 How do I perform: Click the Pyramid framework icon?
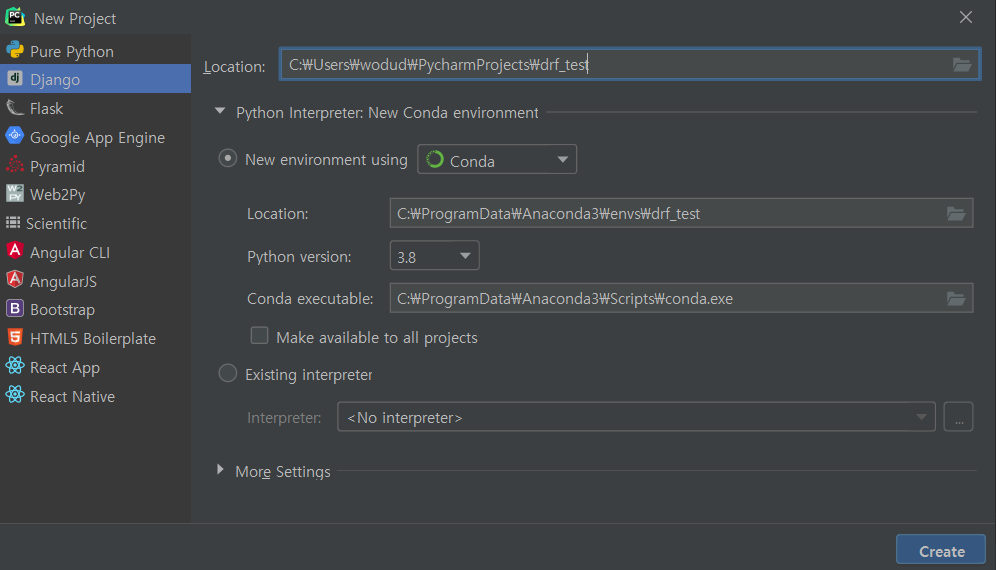point(15,166)
